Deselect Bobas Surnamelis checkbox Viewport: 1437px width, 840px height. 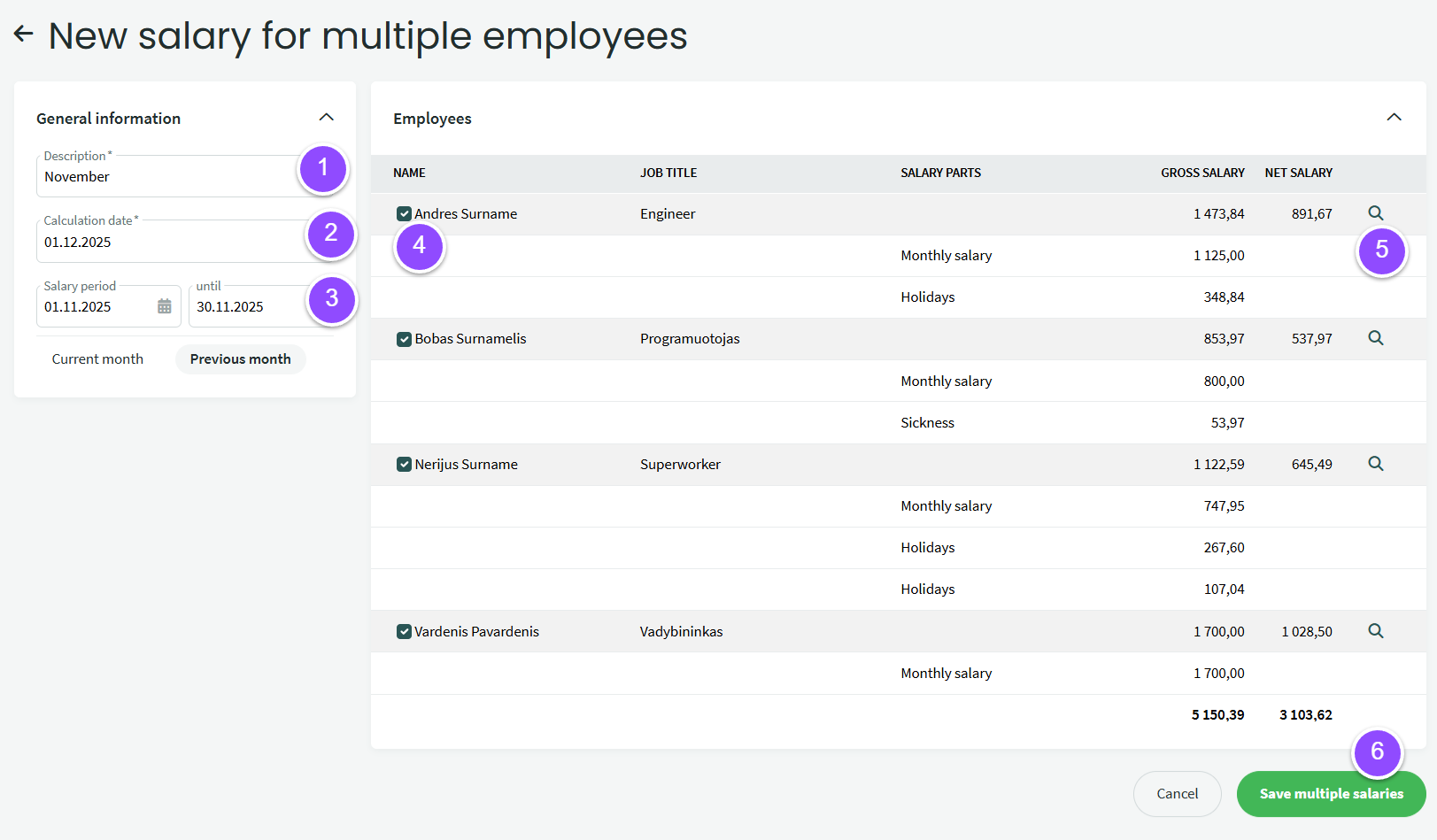point(404,339)
